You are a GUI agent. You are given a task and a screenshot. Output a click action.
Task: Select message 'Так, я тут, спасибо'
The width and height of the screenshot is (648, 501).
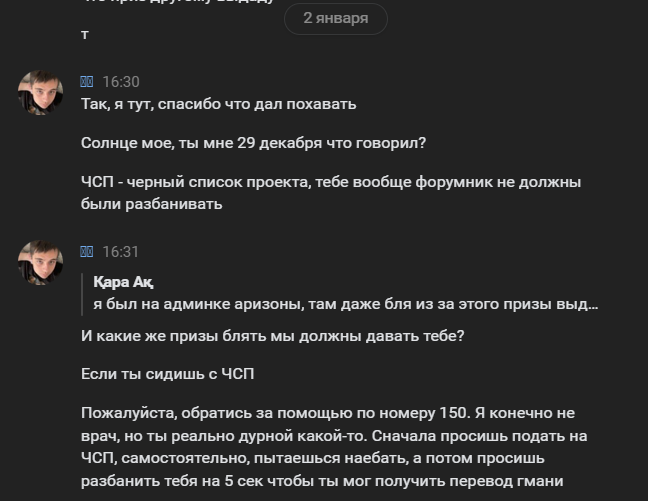[x=218, y=104]
